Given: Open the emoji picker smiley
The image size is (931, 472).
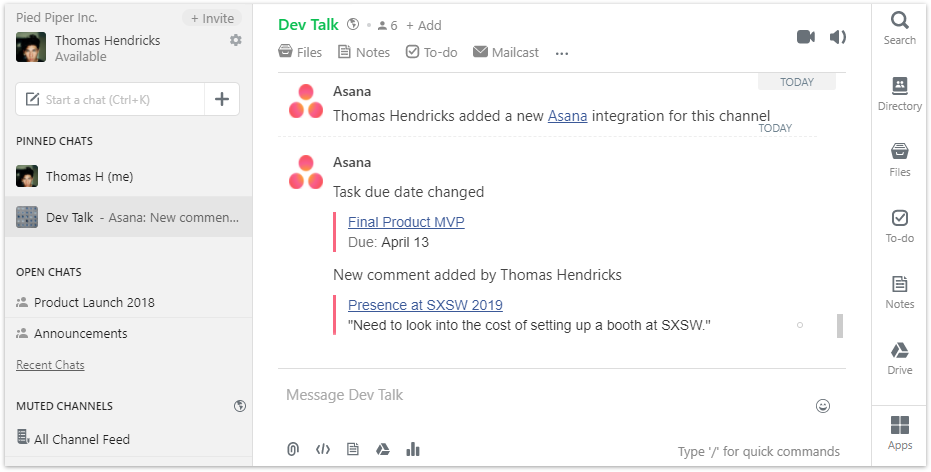Looking at the screenshot, I should (x=822, y=406).
